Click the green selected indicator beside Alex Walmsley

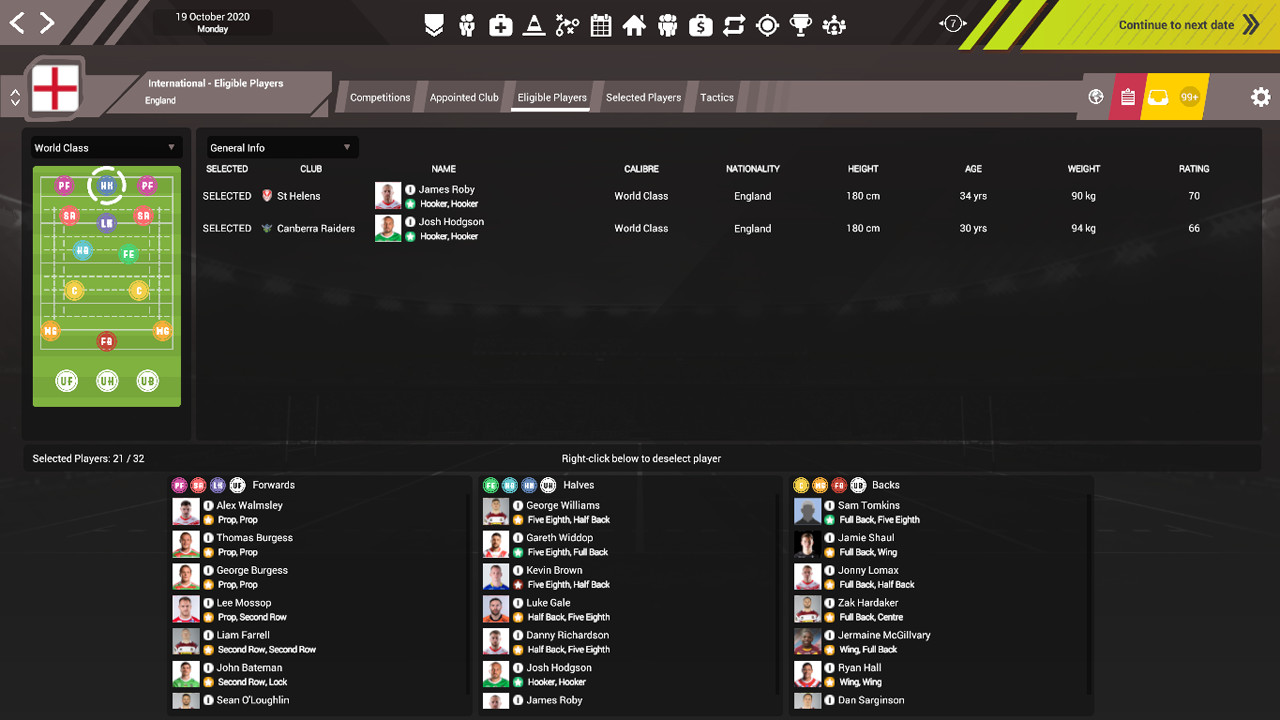coord(206,519)
